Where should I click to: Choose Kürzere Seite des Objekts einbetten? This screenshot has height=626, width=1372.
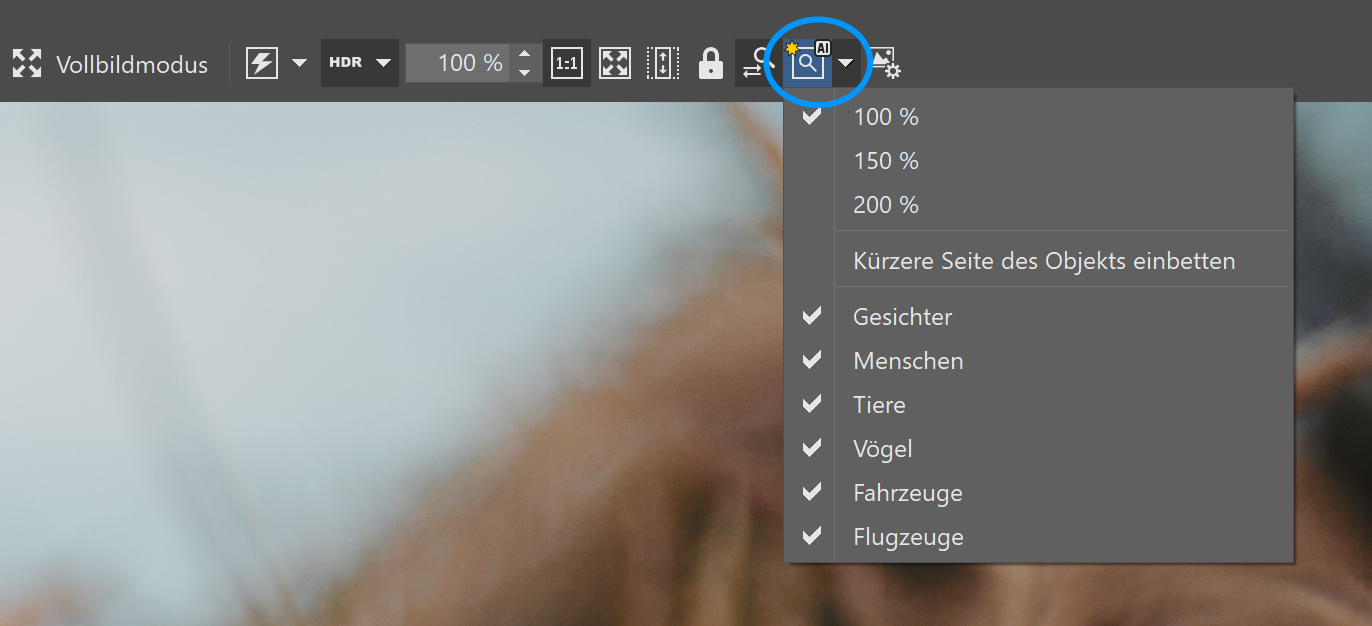tap(1043, 261)
